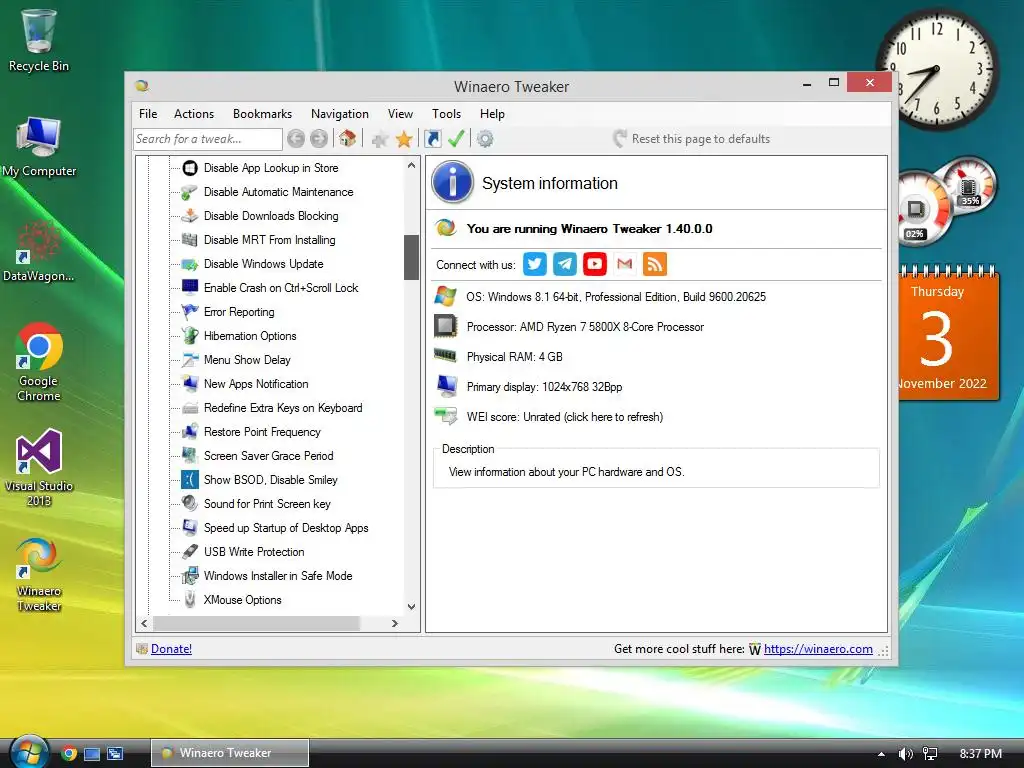Open the https://winaero.com link
The image size is (1024, 768).
[x=818, y=648]
